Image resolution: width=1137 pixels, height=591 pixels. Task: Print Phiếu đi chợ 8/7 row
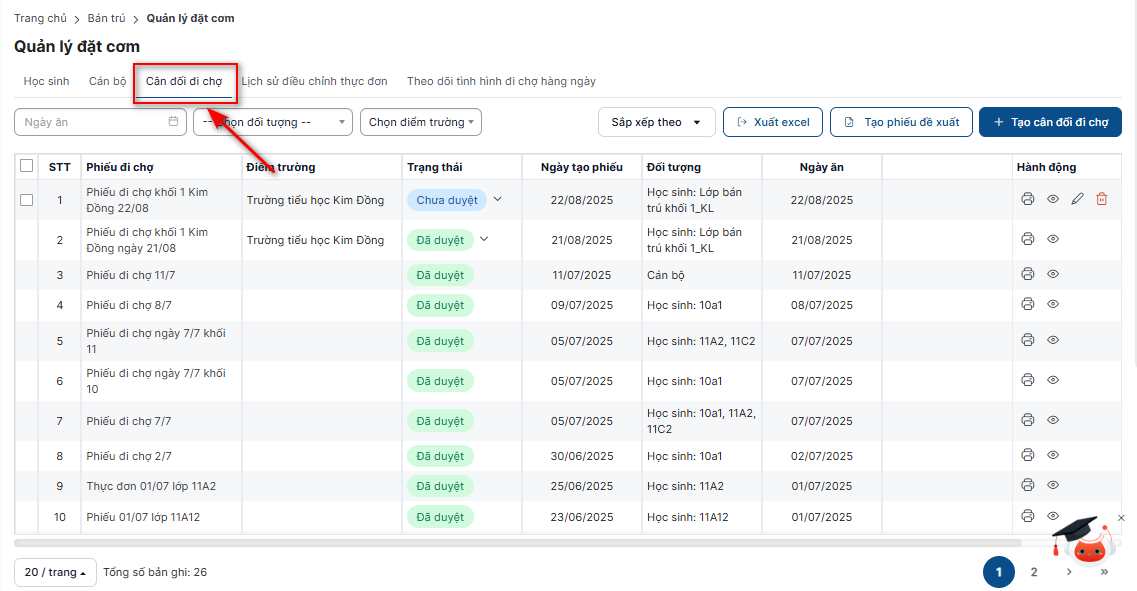(1027, 305)
